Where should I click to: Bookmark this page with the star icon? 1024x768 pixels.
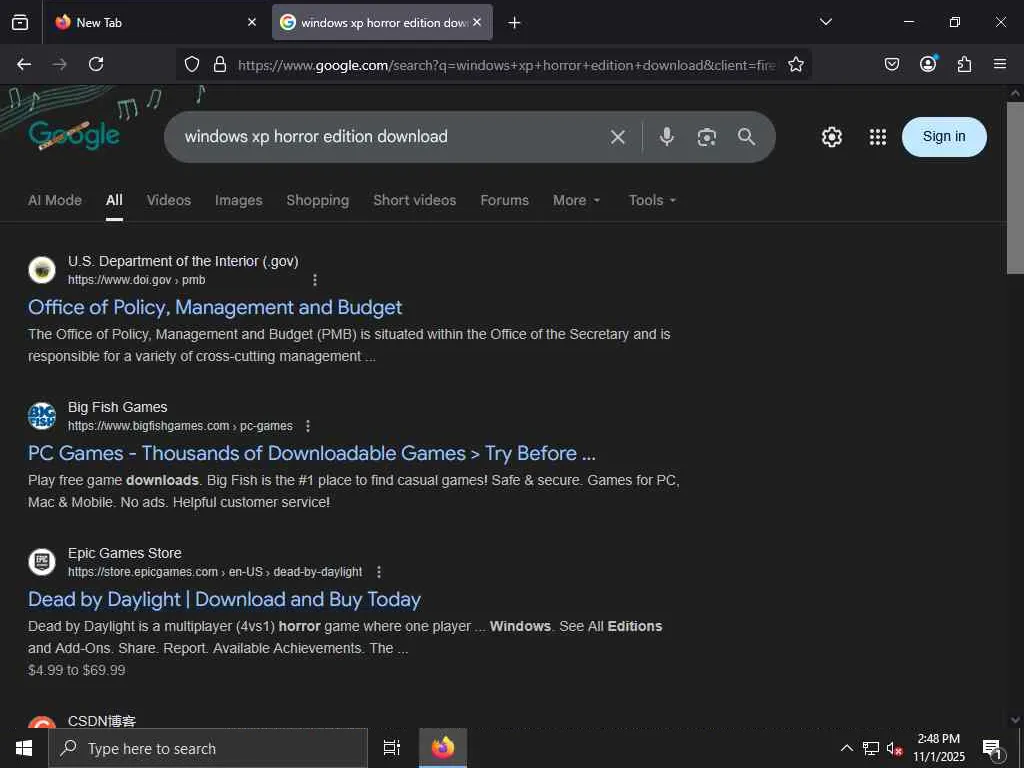pos(796,64)
